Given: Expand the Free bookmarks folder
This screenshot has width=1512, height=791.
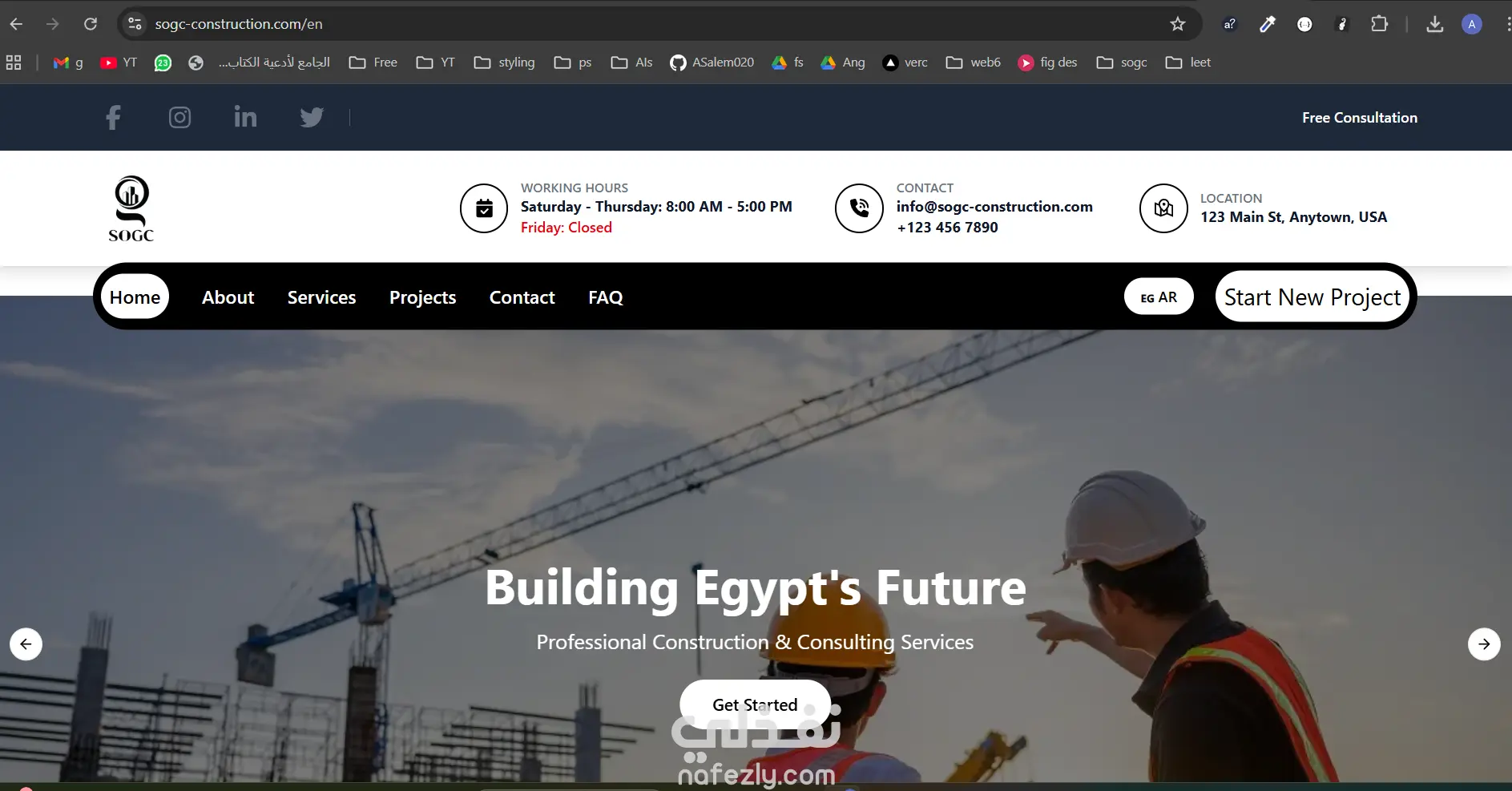Looking at the screenshot, I should coord(373,63).
